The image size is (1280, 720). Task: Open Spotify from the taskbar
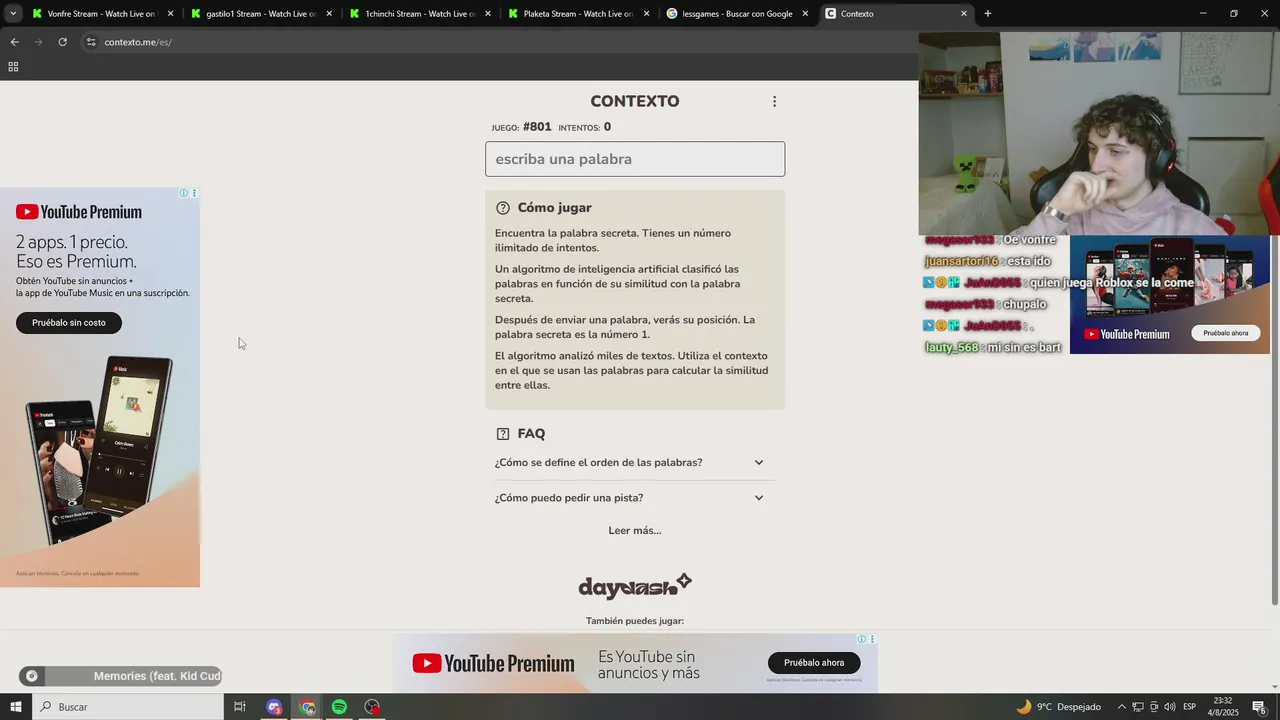pos(340,707)
